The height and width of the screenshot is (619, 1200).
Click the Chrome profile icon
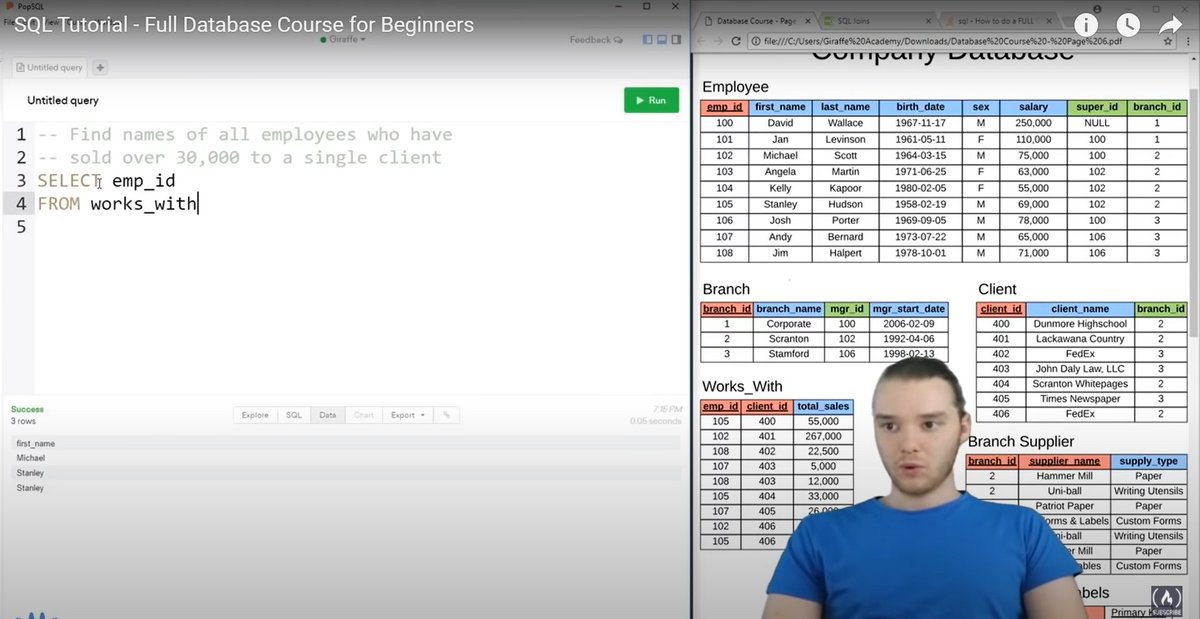[x=1098, y=8]
